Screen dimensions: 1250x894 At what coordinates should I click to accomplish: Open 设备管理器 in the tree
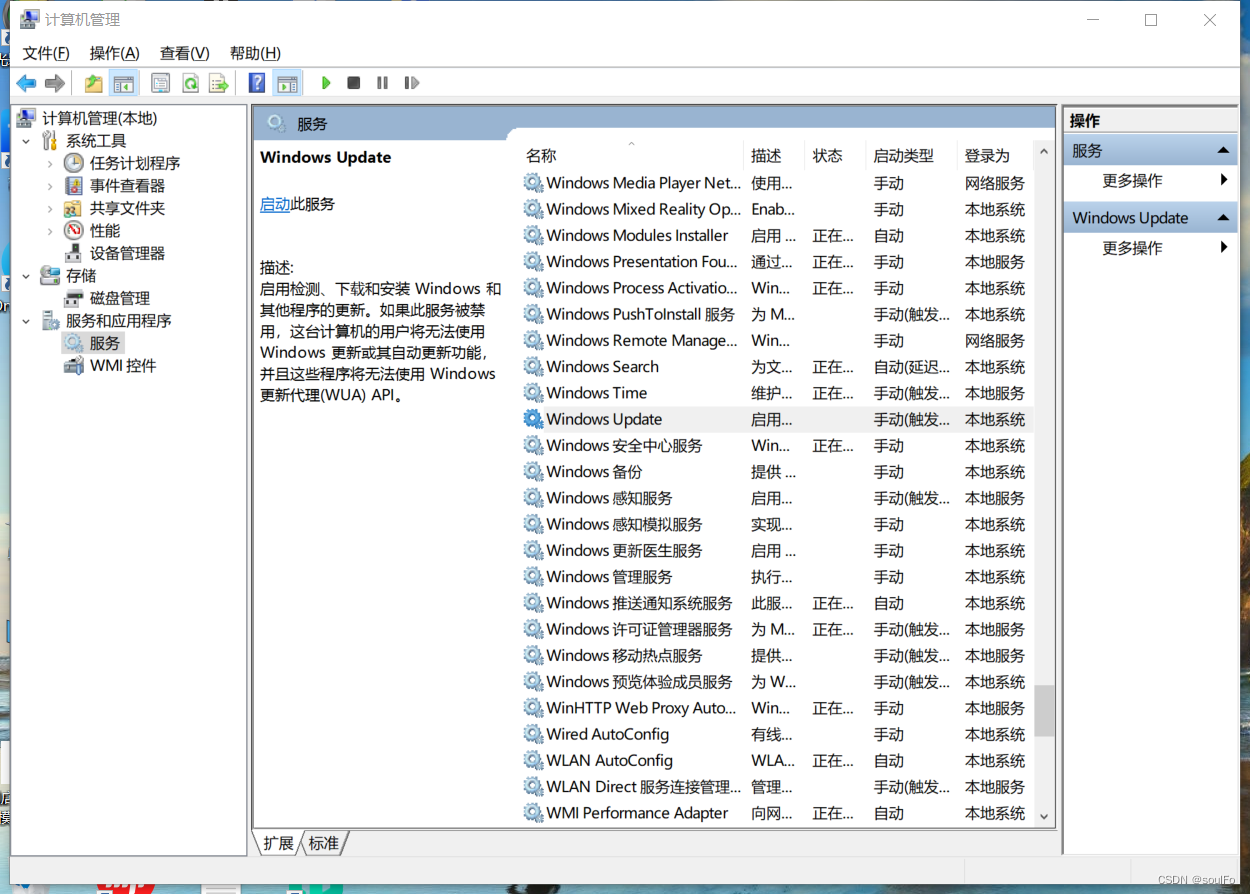tap(127, 253)
